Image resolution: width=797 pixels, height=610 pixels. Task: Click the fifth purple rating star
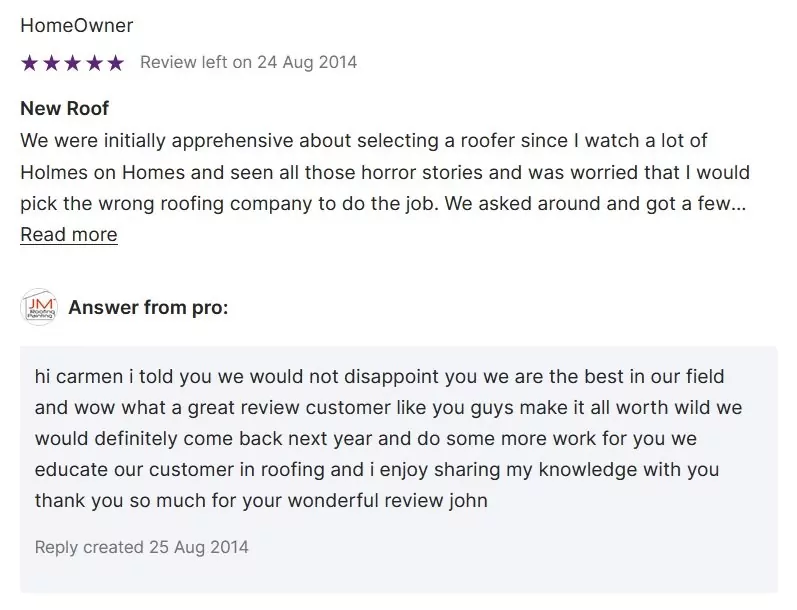point(115,63)
